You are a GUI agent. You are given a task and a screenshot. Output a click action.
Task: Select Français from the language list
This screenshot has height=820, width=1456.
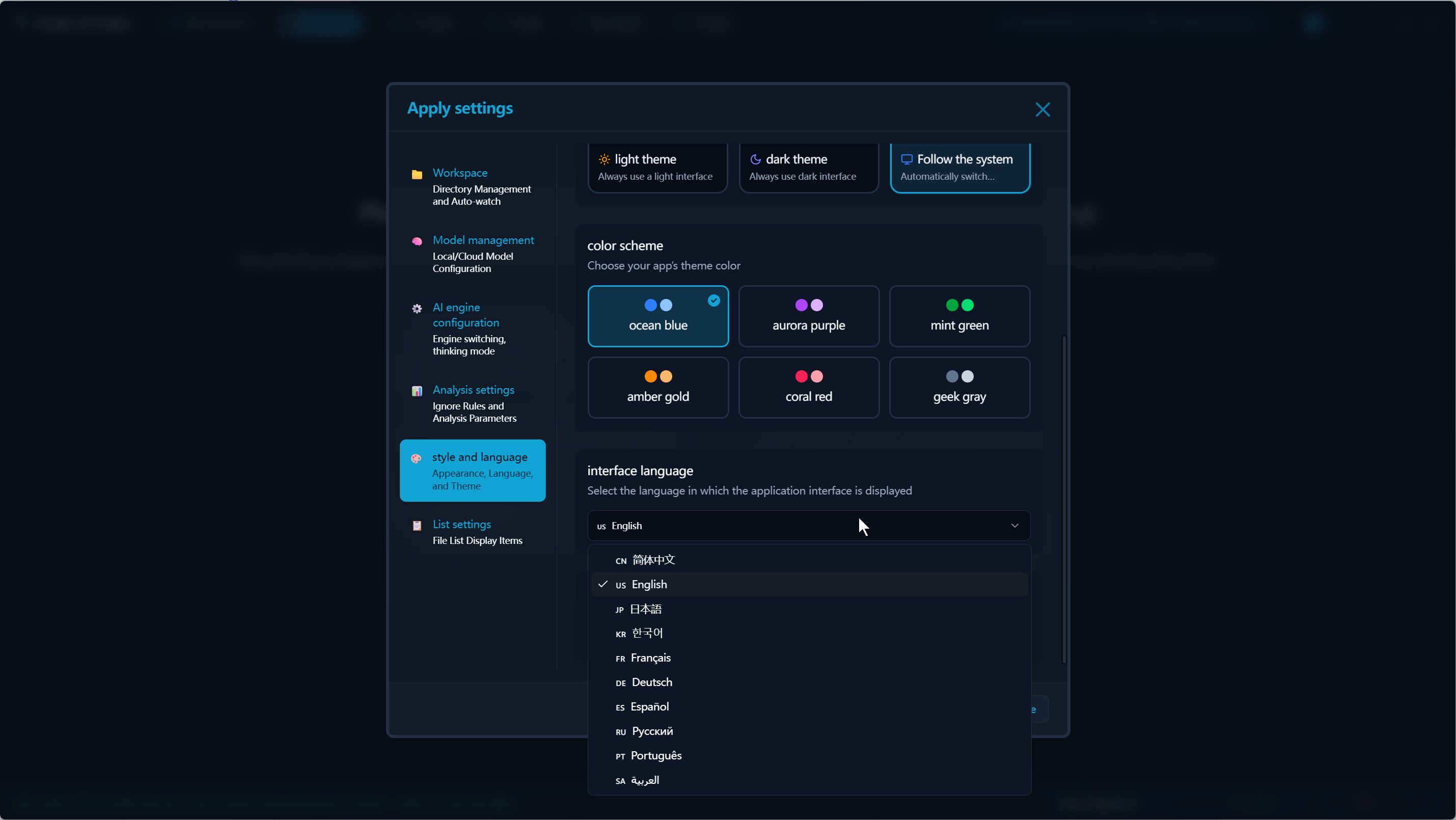pyautogui.click(x=809, y=658)
